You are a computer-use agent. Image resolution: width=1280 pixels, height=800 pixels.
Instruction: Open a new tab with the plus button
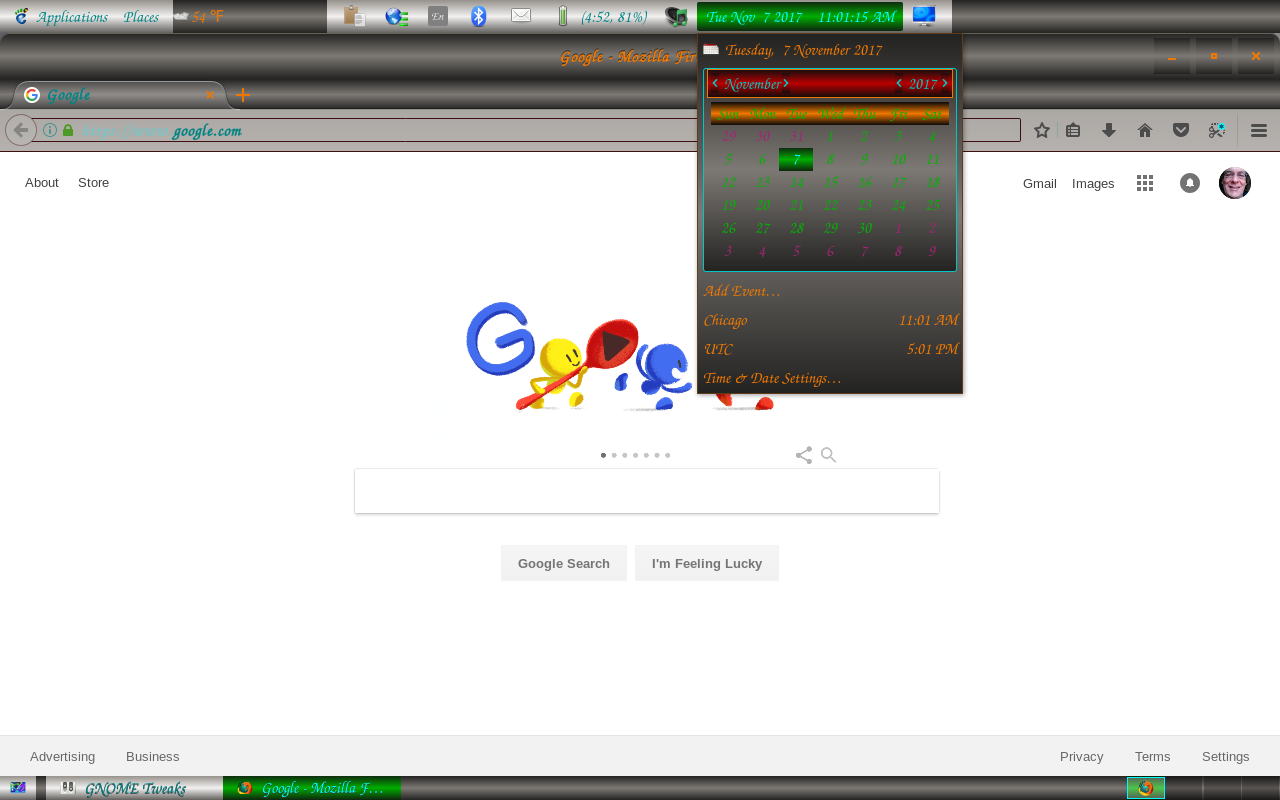[243, 95]
